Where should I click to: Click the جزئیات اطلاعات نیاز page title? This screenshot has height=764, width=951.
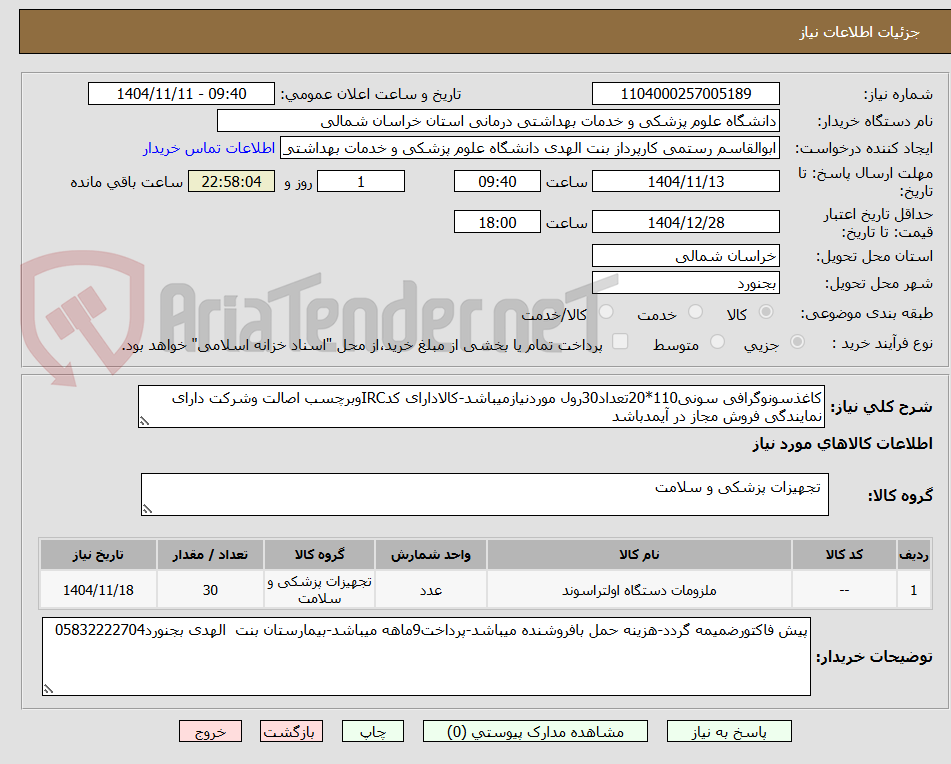coord(859,32)
